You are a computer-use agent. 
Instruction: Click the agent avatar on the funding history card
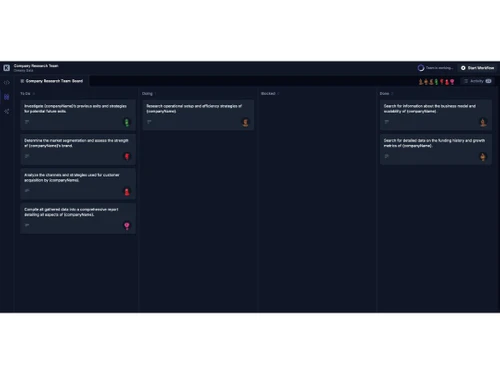click(483, 157)
